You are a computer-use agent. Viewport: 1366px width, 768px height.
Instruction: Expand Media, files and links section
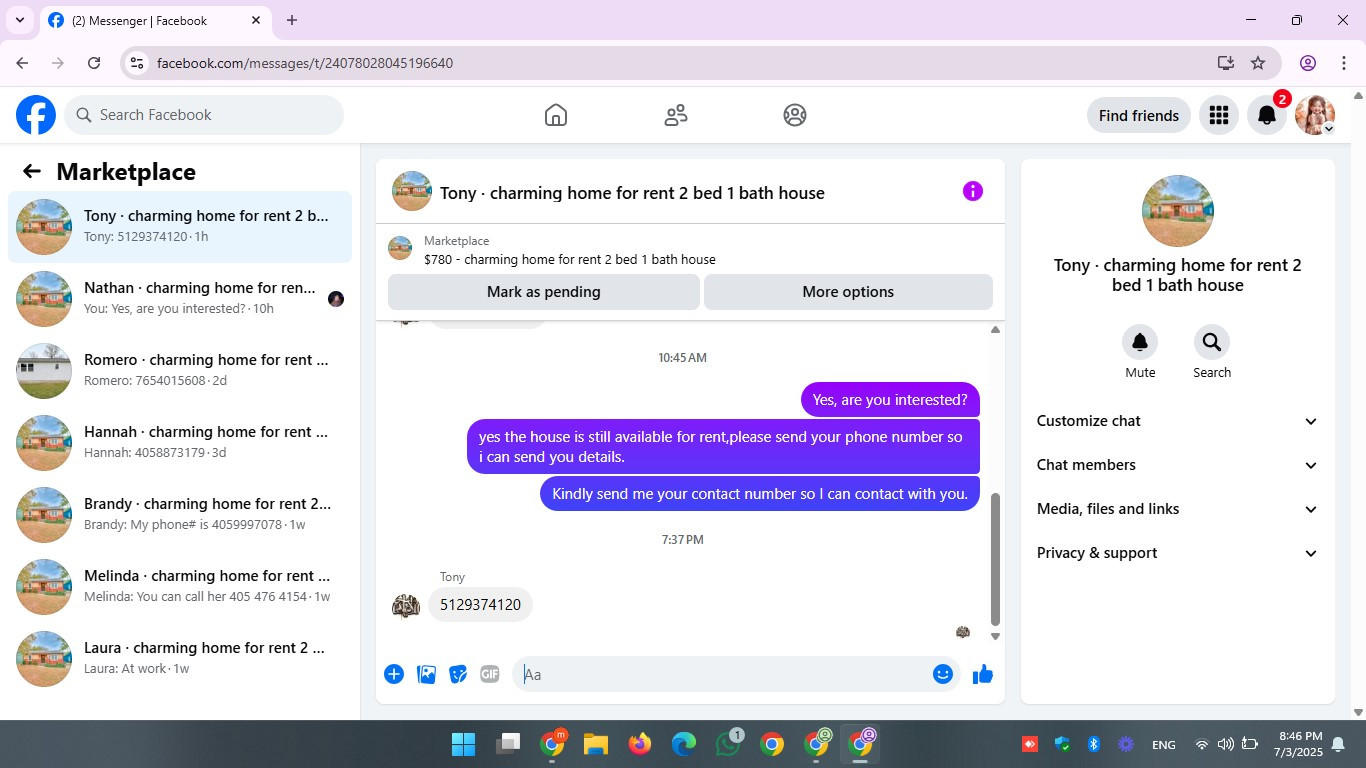tap(1178, 509)
